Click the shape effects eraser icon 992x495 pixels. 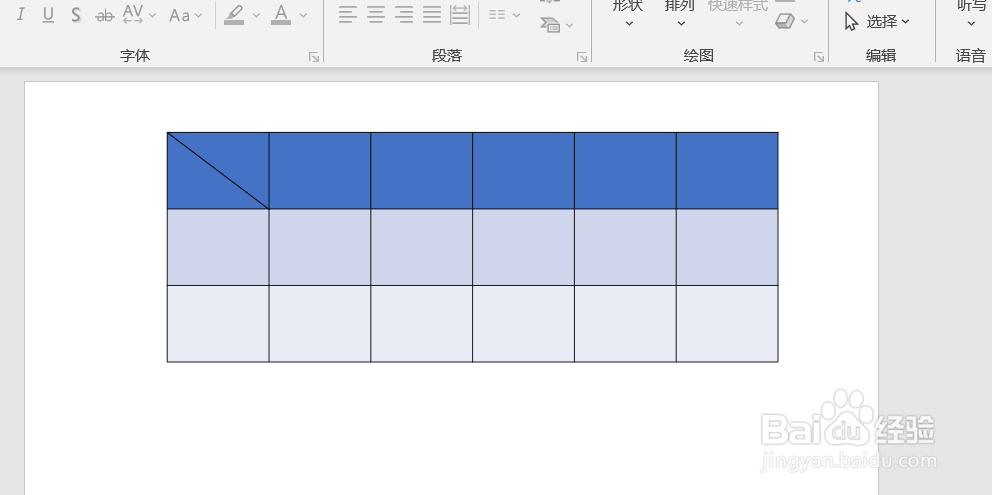pyautogui.click(x=791, y=22)
